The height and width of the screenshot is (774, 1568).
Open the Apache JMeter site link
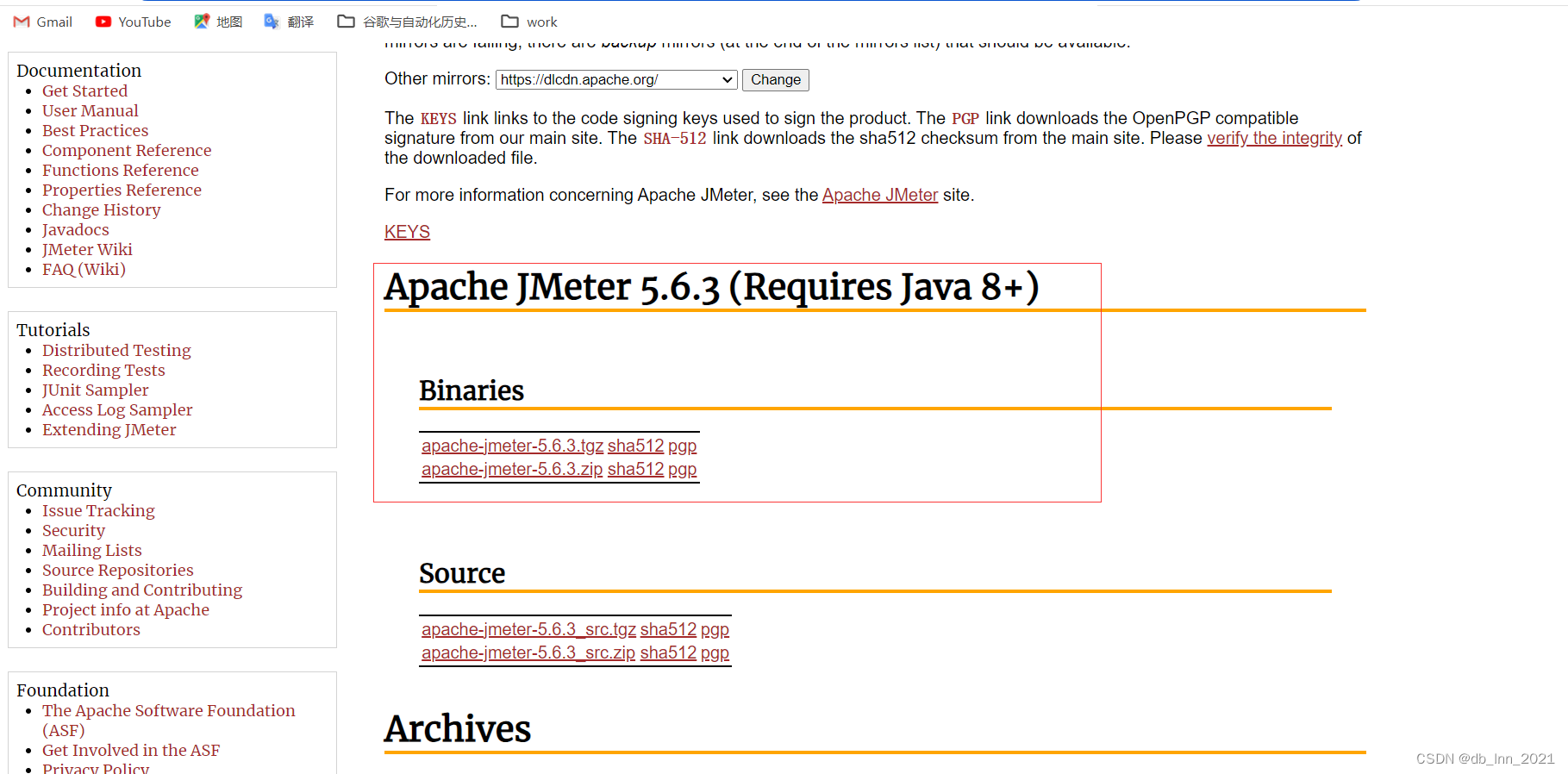[x=880, y=195]
